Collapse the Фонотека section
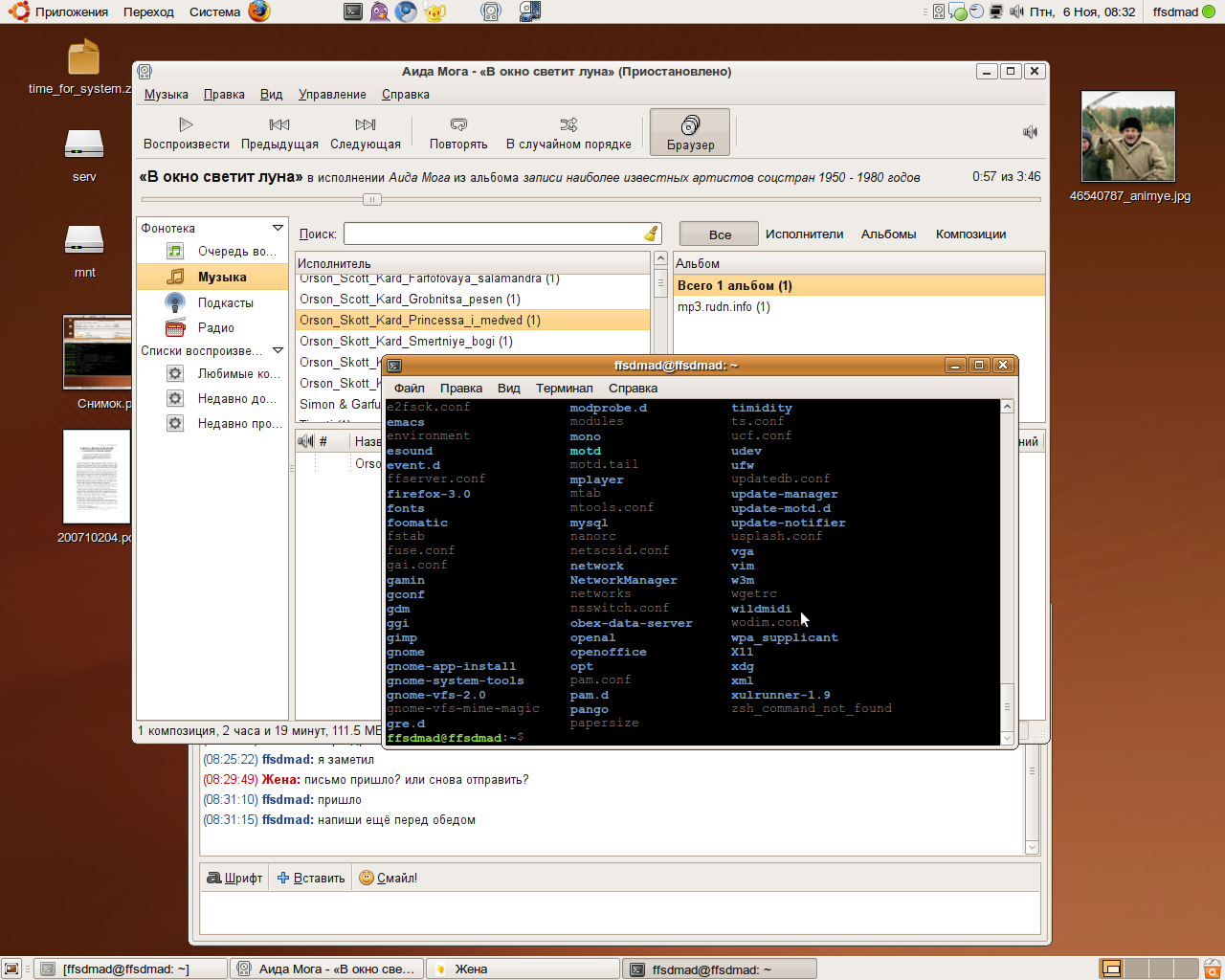The height and width of the screenshot is (980, 1225). click(x=278, y=228)
